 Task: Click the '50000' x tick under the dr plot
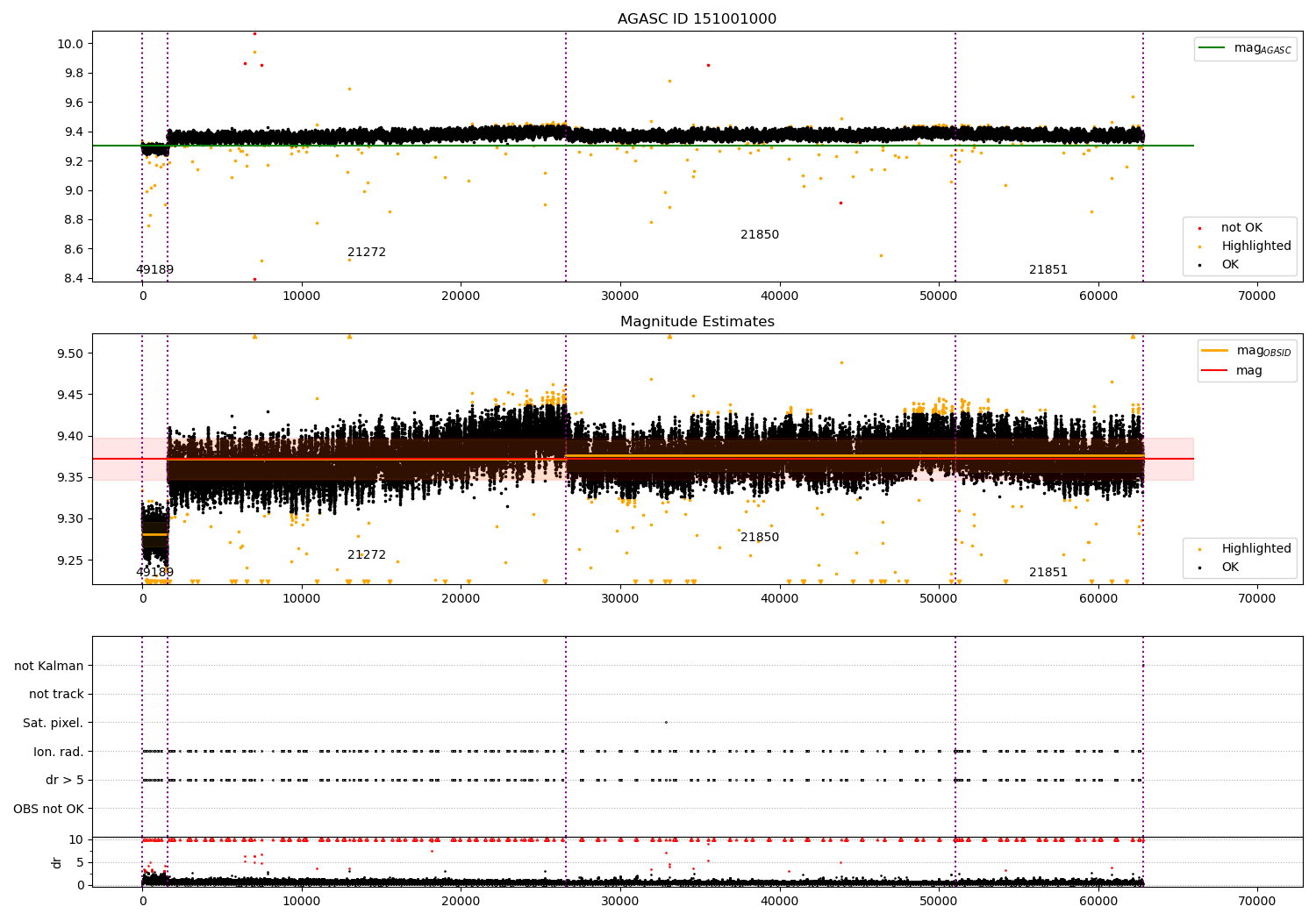939,901
